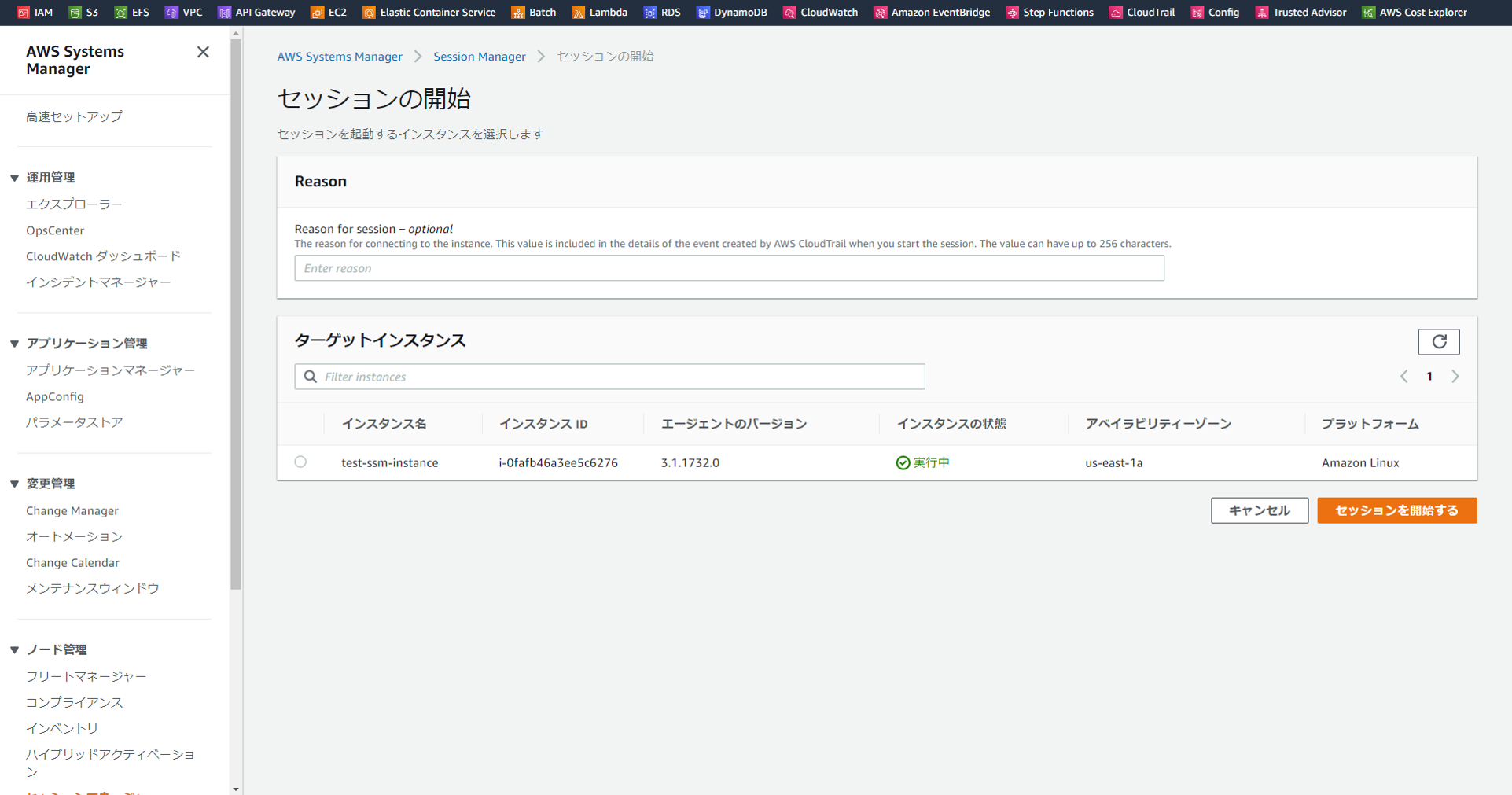Viewport: 1512px width, 795px height.
Task: Go to the next instances page
Action: pos(1455,376)
